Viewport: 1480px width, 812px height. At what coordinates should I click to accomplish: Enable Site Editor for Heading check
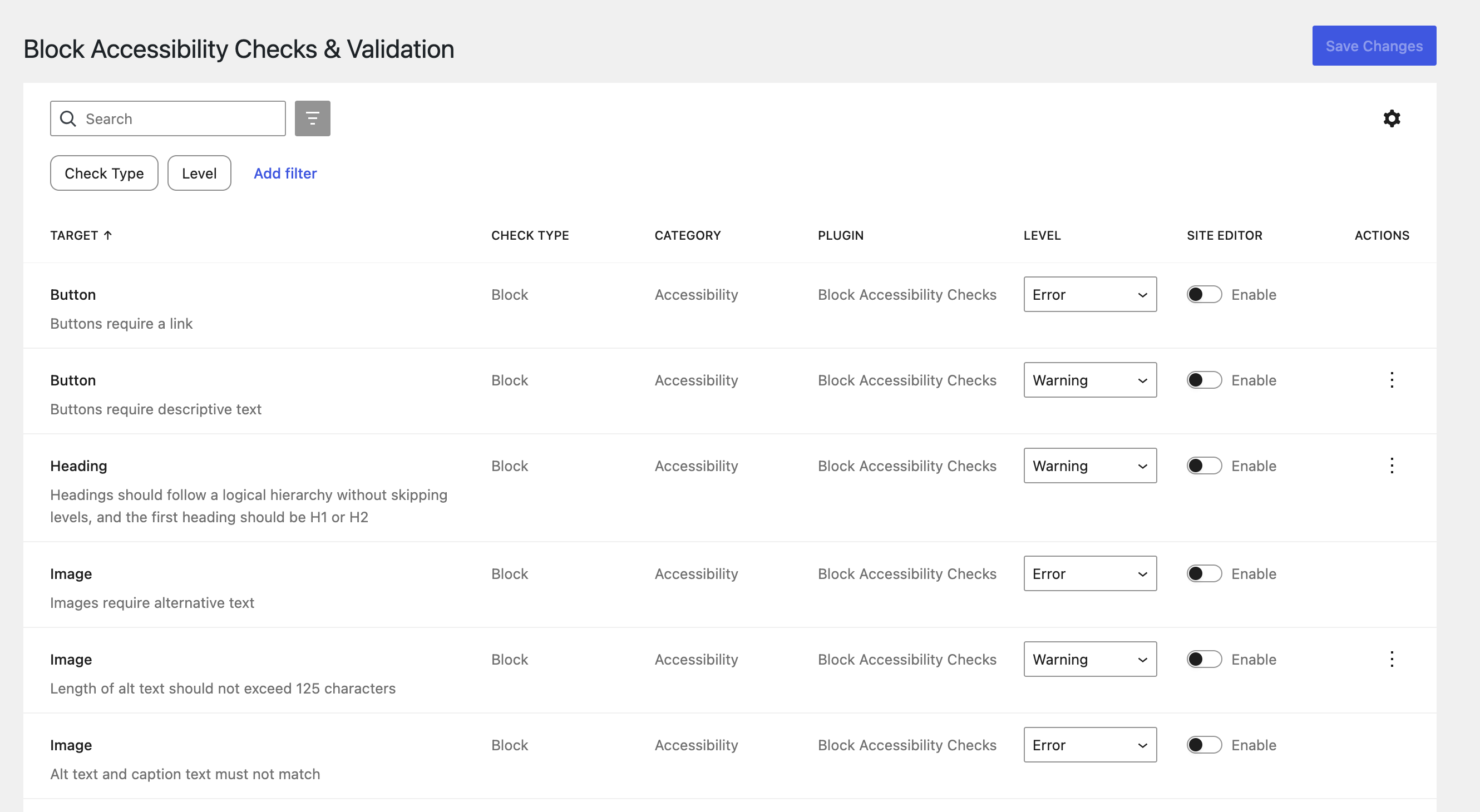pos(1204,465)
